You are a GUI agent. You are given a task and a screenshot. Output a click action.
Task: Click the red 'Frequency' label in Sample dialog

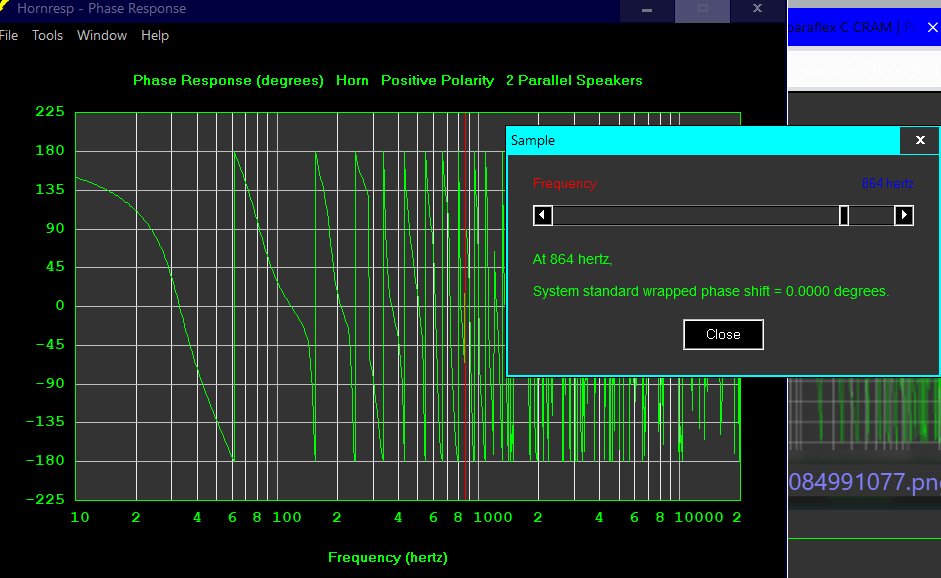pos(565,184)
